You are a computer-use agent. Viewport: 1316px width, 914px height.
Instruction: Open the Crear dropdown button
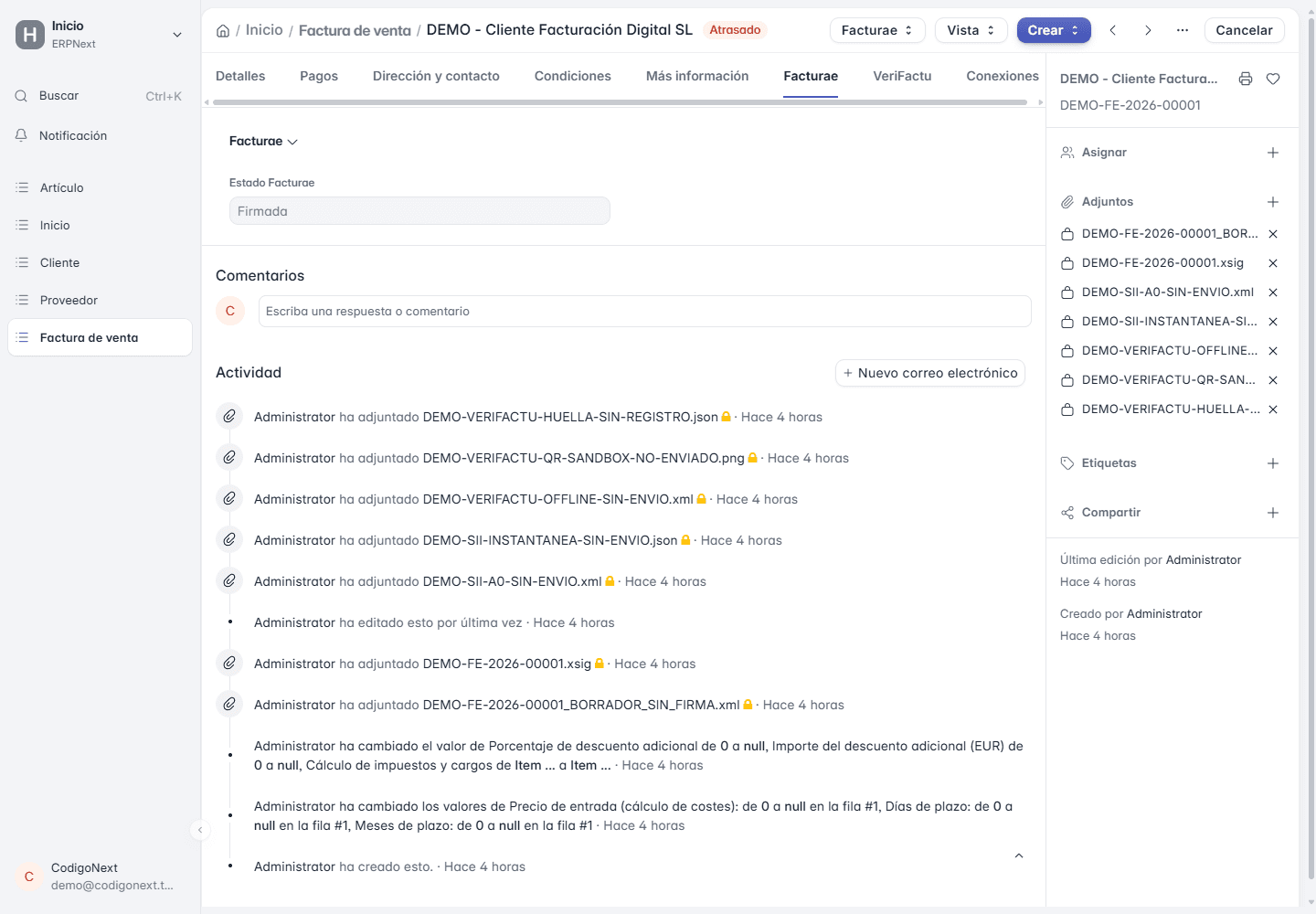1054,30
